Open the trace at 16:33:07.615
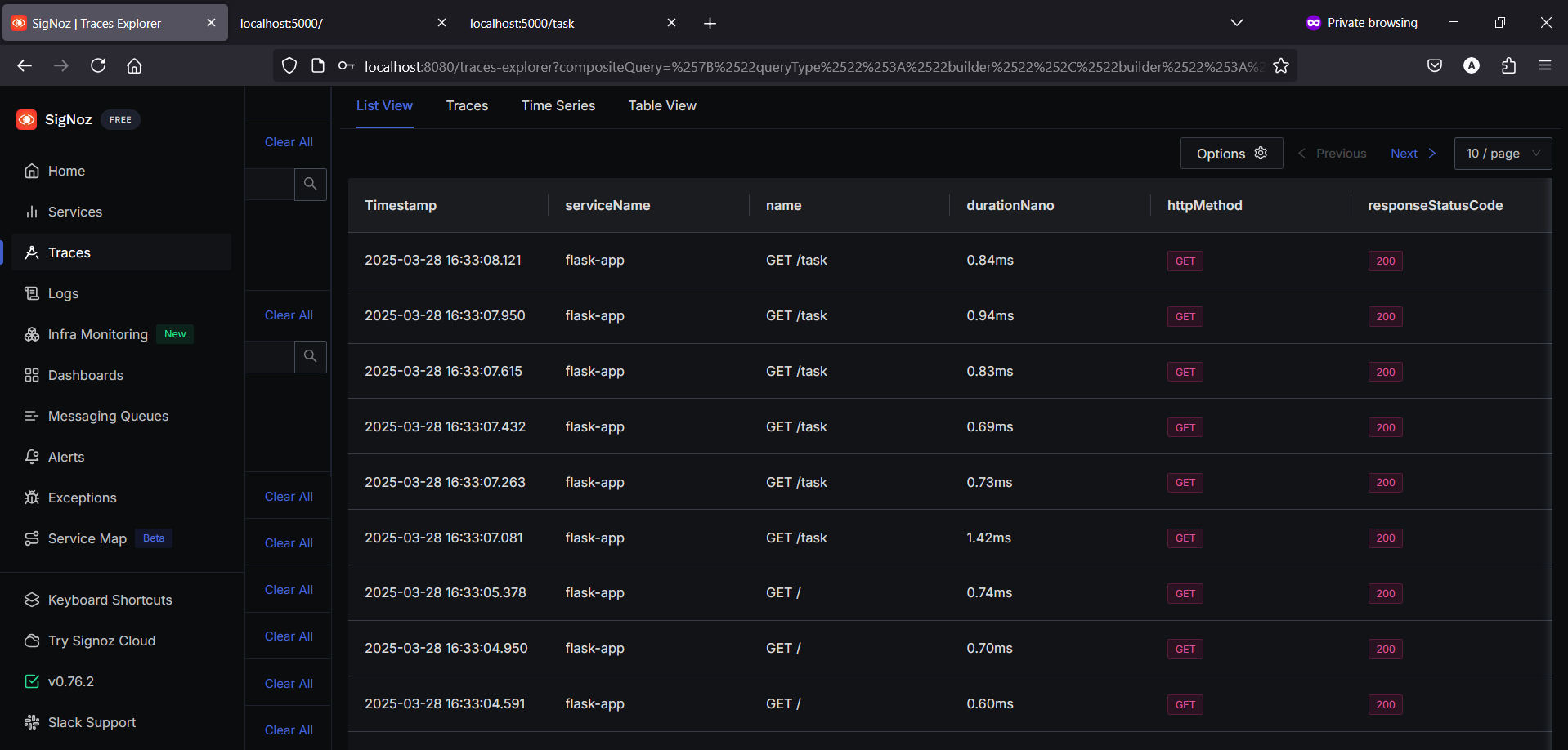This screenshot has height=750, width=1568. pyautogui.click(x=950, y=372)
